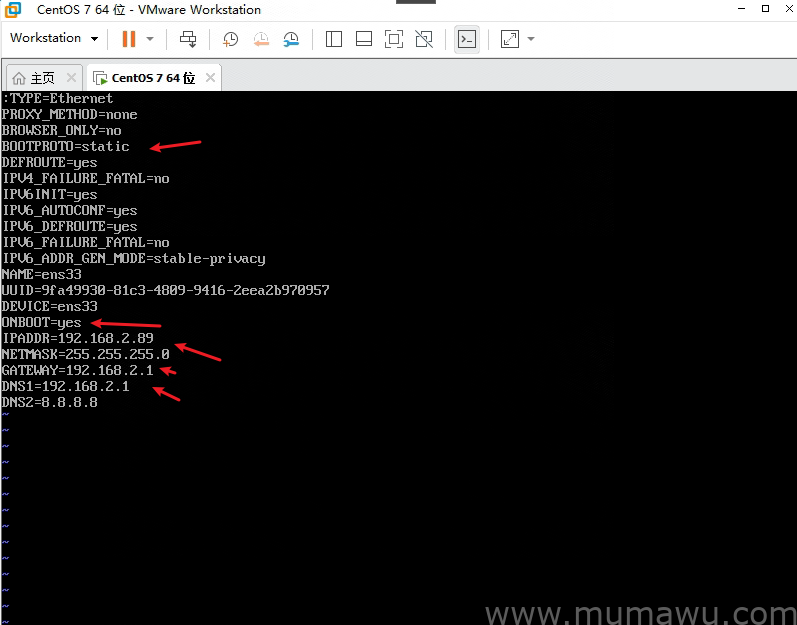Expand the stretch display dropdown arrow
Screen dimensions: 797x625
click(x=531, y=39)
